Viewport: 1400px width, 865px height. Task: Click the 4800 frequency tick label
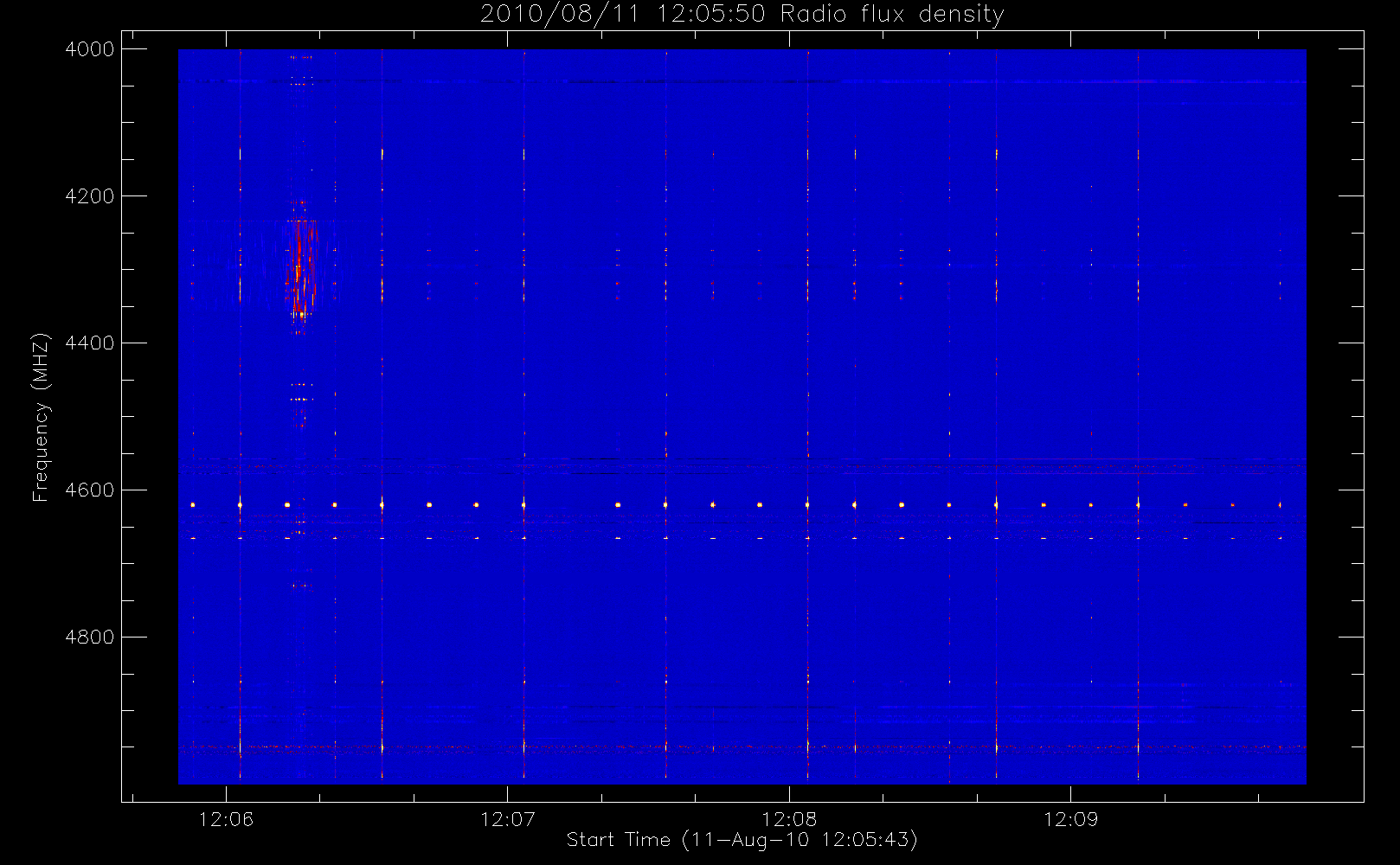(x=90, y=638)
